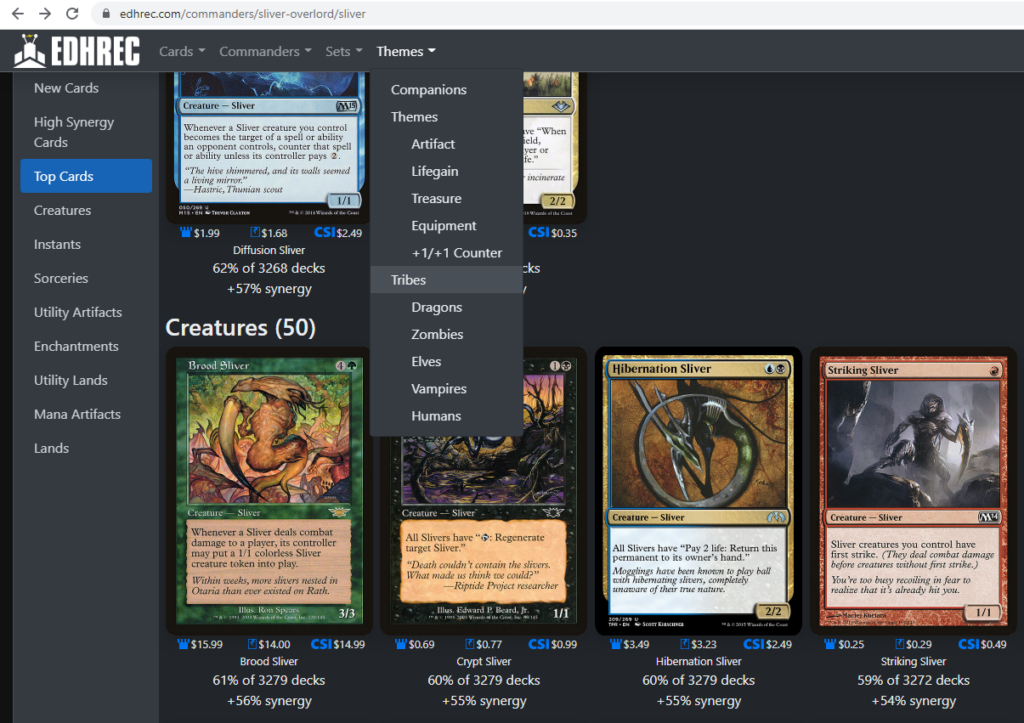Jump to Utility Artifacts section
The image size is (1024, 723).
(78, 312)
